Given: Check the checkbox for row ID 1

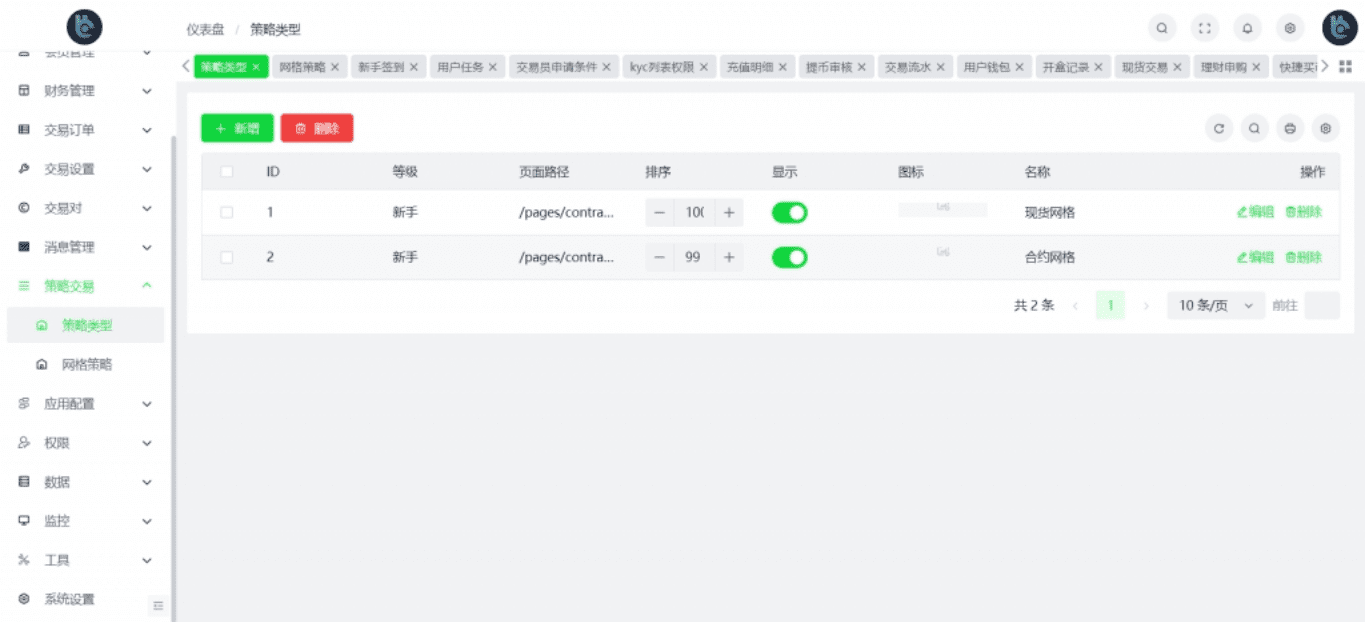Looking at the screenshot, I should [x=227, y=212].
